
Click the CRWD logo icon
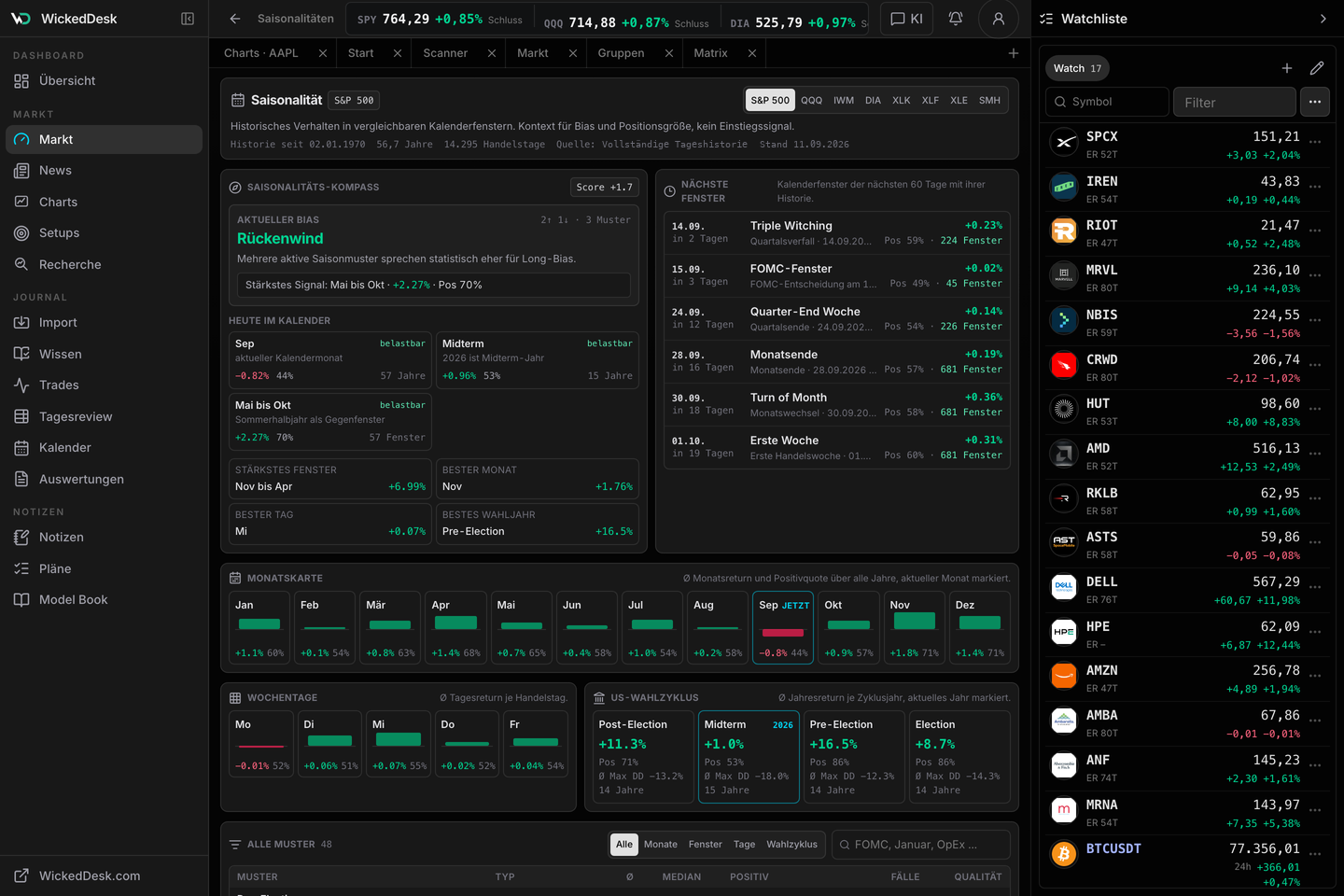coord(1064,364)
